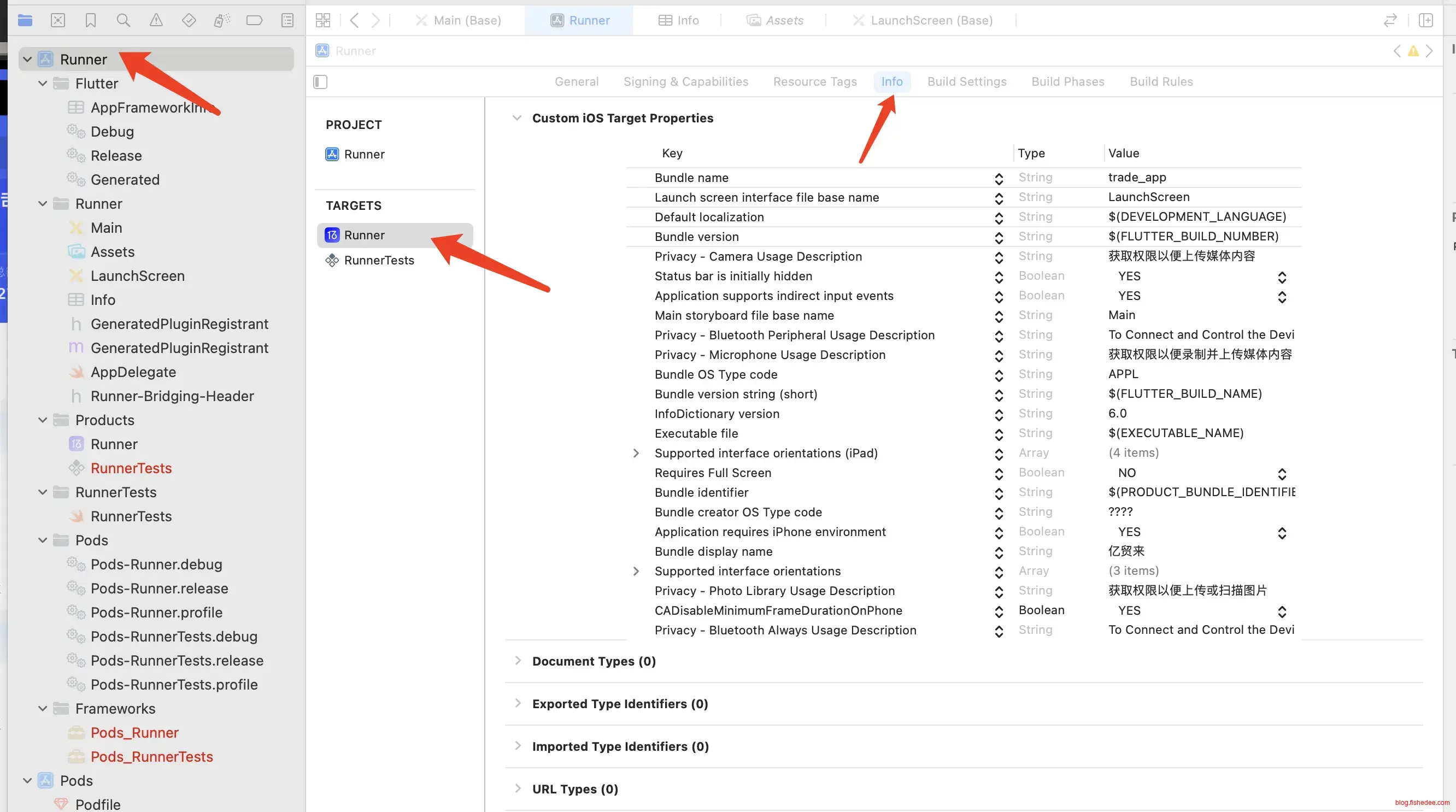Click the related items grid icon
This screenshot has height=812, width=1456.
coord(323,20)
